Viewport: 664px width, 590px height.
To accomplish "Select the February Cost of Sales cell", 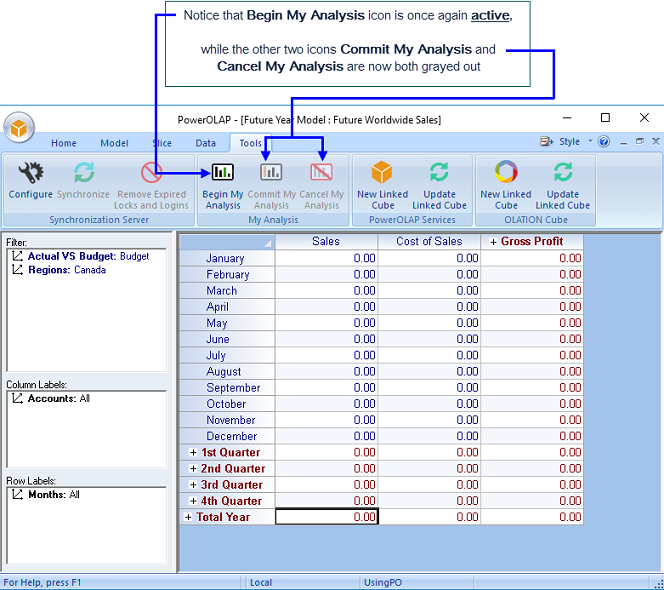I will click(429, 274).
